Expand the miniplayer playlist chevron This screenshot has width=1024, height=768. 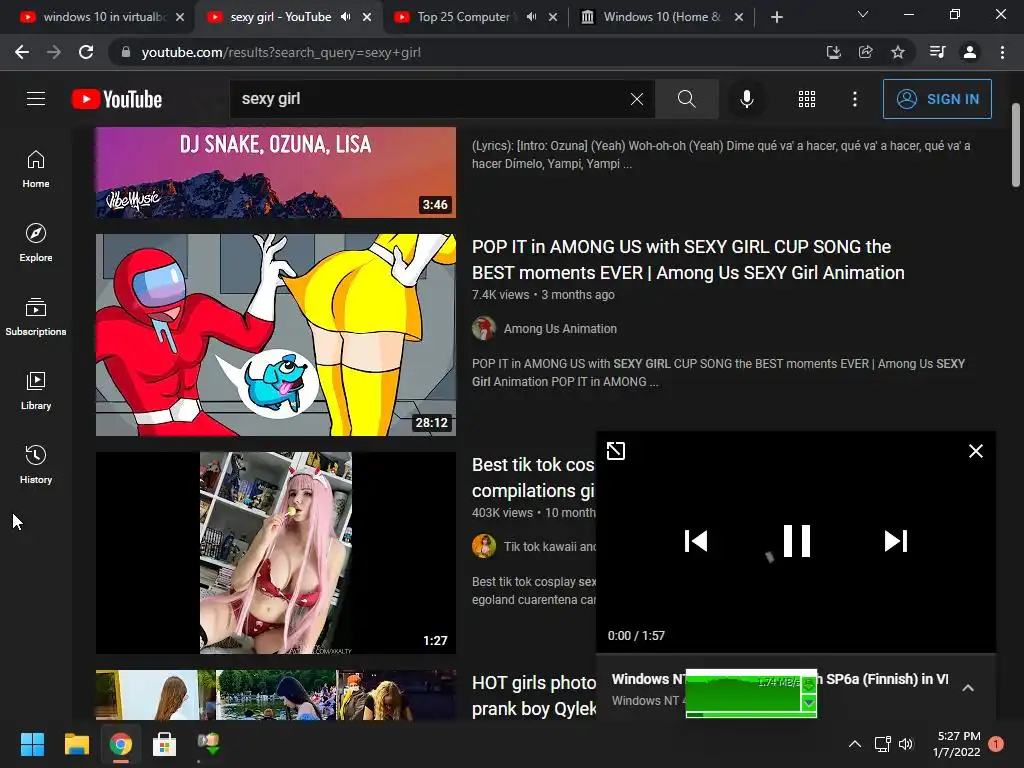pos(968,688)
